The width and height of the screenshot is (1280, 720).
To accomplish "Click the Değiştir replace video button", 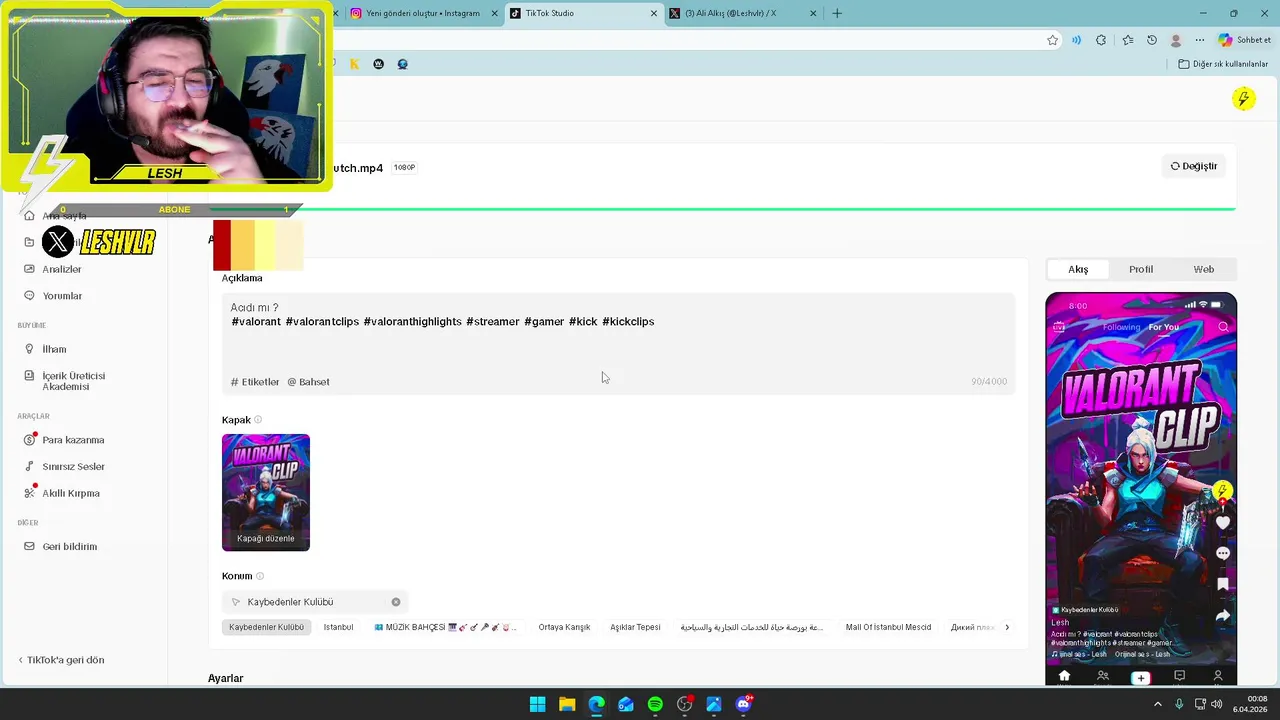I will (x=1194, y=166).
